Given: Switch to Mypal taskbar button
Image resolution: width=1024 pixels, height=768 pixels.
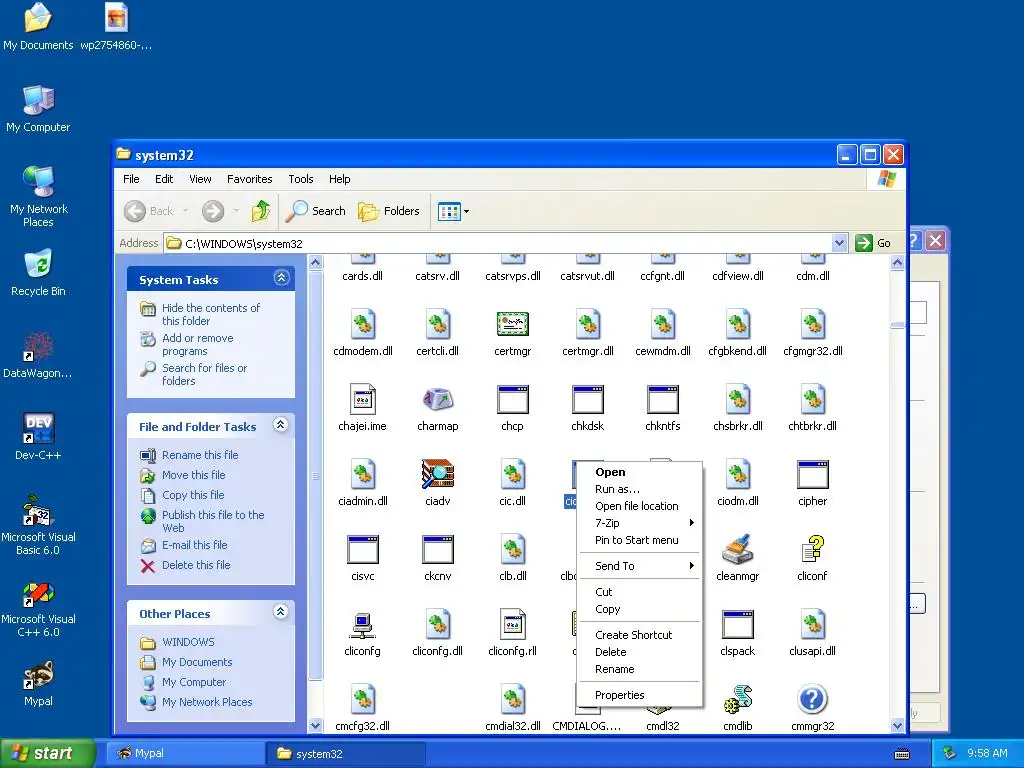Looking at the screenshot, I should (x=185, y=754).
